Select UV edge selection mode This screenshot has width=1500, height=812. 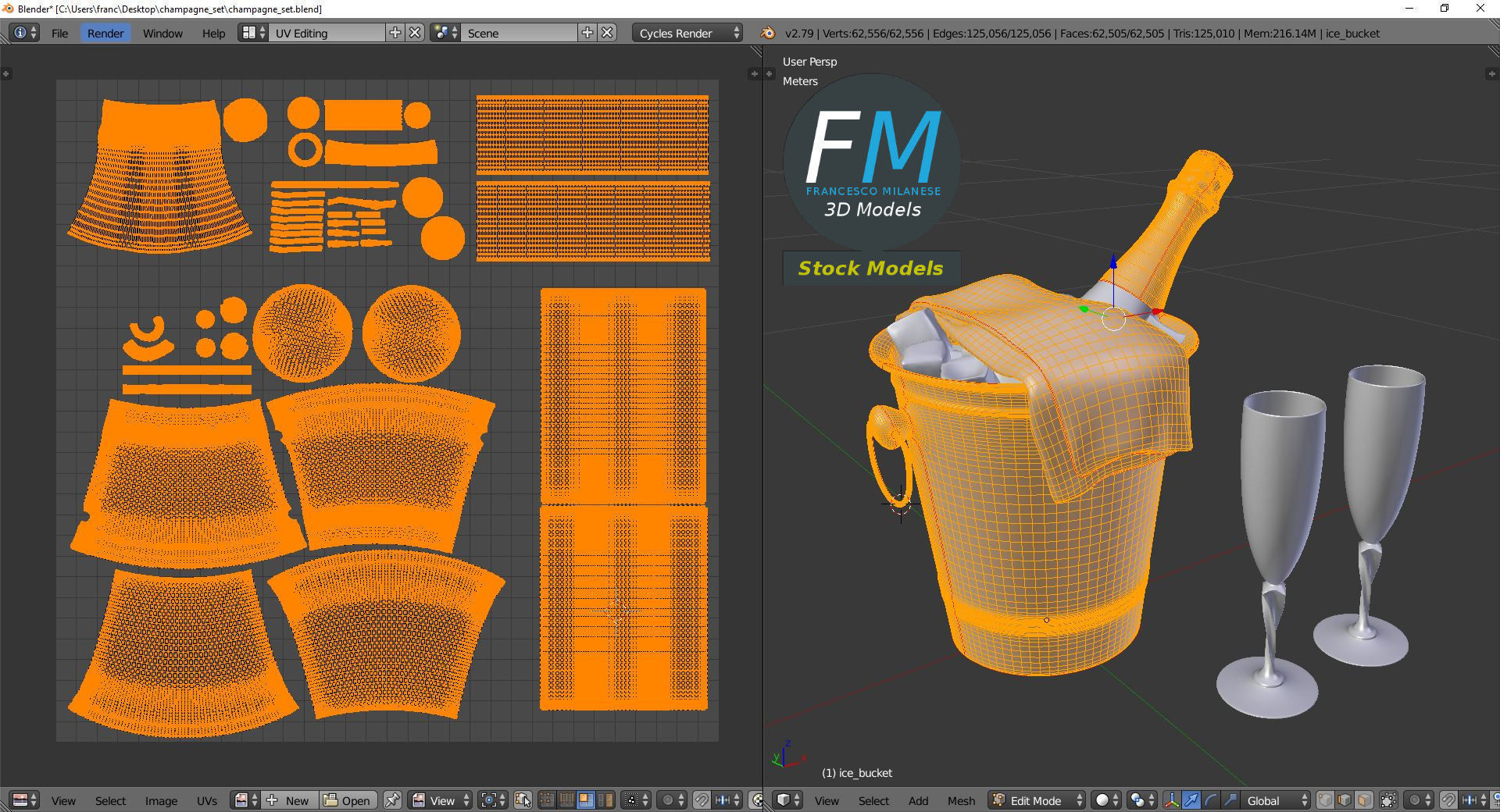click(566, 800)
